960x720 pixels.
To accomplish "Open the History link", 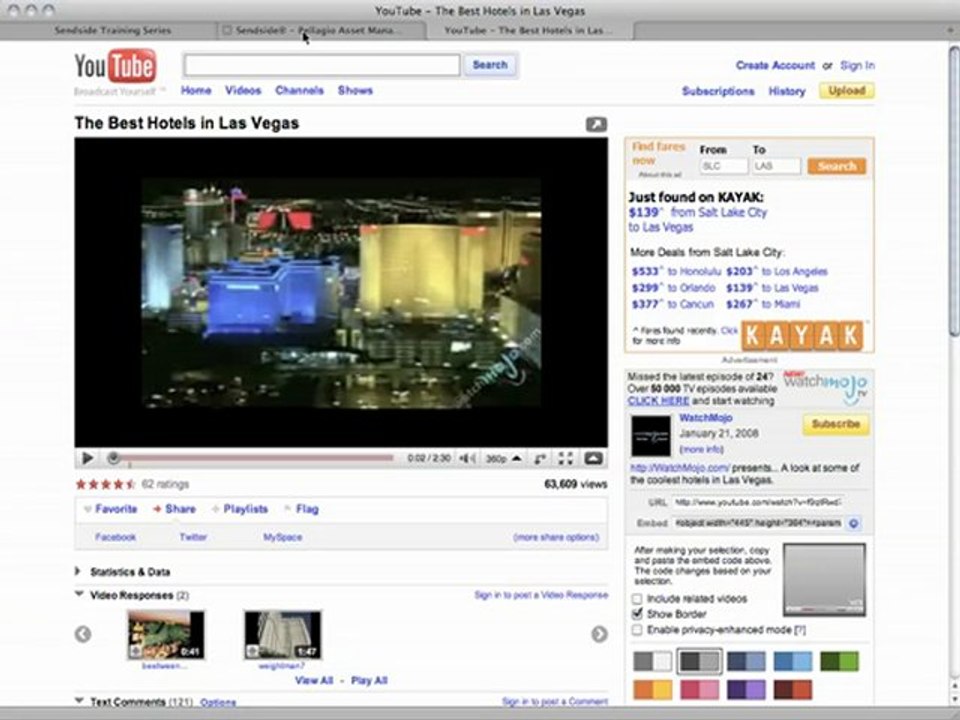I will (x=787, y=91).
